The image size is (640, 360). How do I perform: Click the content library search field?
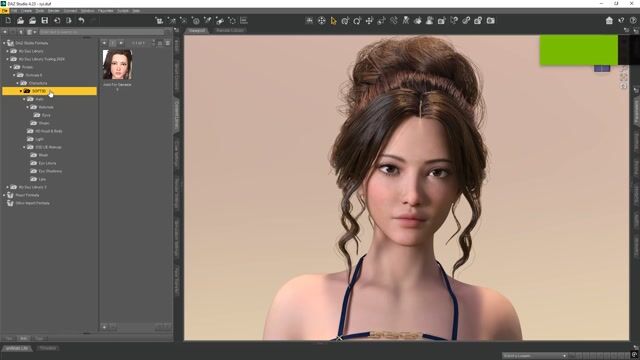pos(102,32)
